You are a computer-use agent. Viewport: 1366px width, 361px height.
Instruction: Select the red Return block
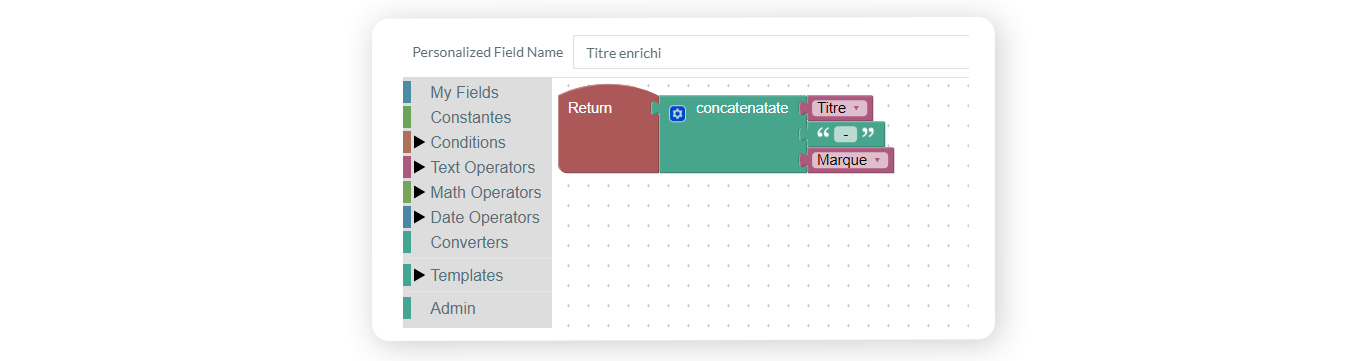coord(608,130)
